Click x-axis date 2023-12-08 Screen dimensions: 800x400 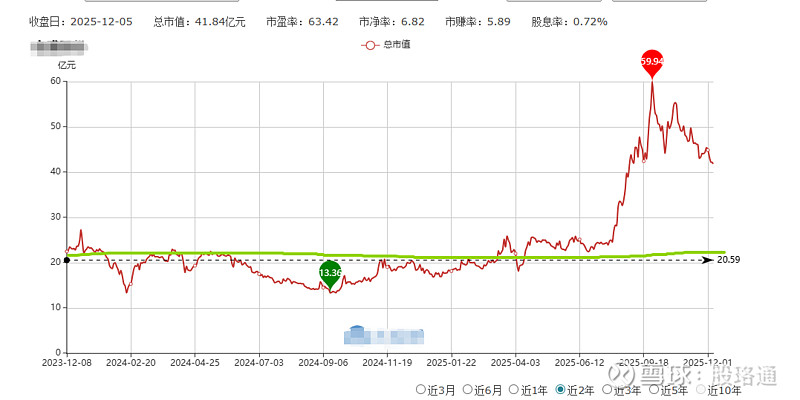point(67,362)
